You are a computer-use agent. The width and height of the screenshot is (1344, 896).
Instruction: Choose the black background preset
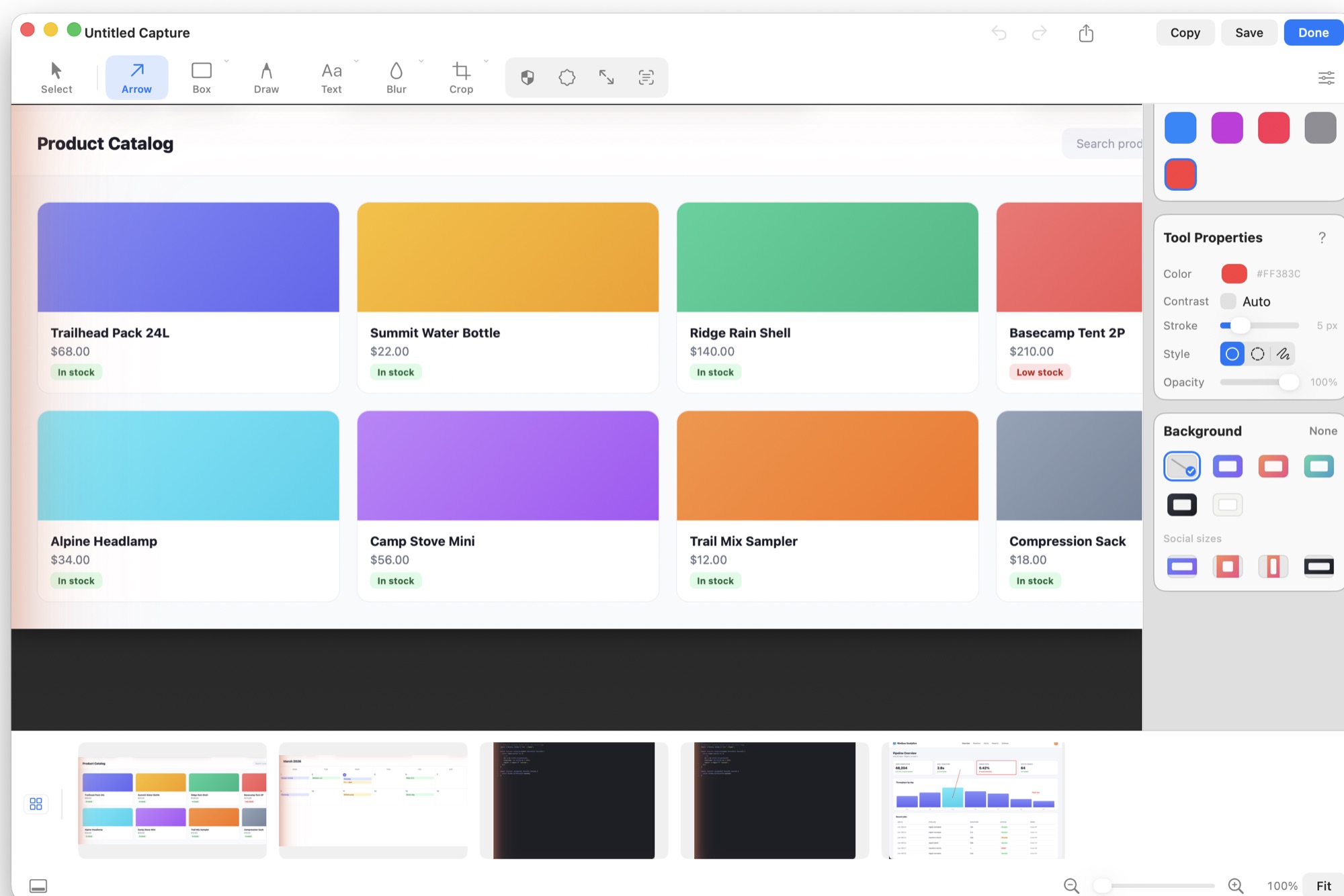pos(1182,504)
